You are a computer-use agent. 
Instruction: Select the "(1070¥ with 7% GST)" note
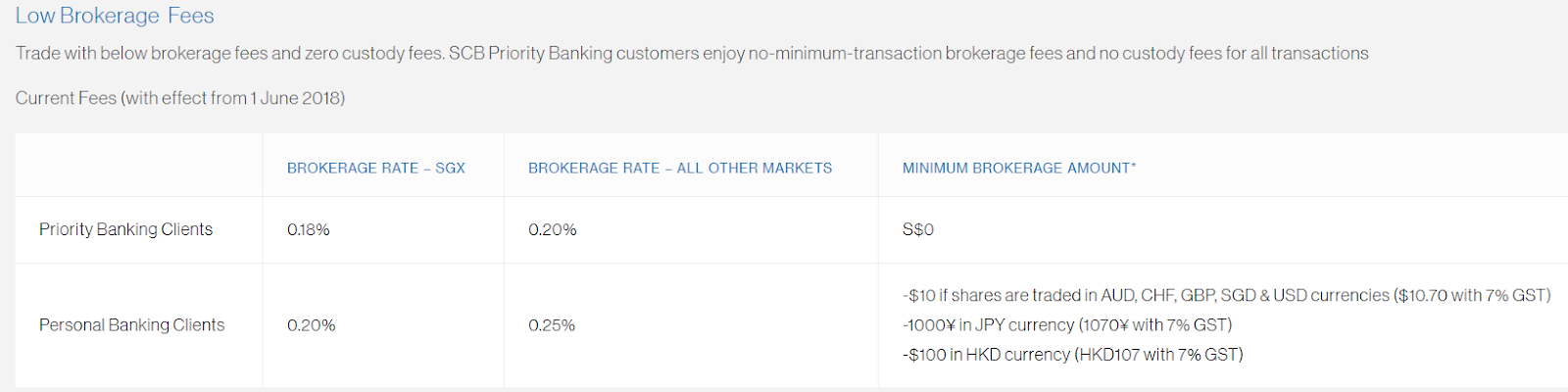click(1153, 324)
